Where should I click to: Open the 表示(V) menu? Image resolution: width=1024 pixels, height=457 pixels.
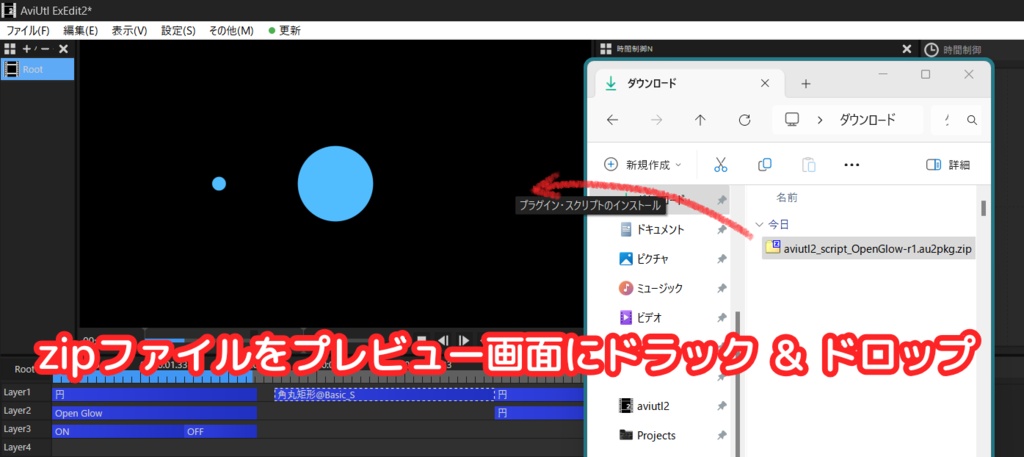[x=129, y=31]
